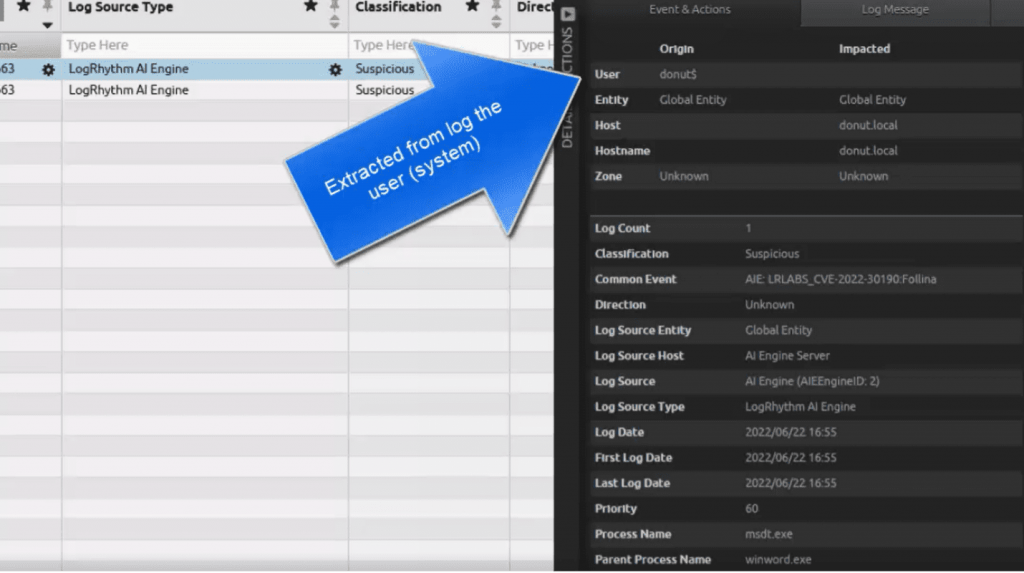1024x573 pixels.
Task: Select the second LogRhythm AI Engine row
Action: click(129, 90)
